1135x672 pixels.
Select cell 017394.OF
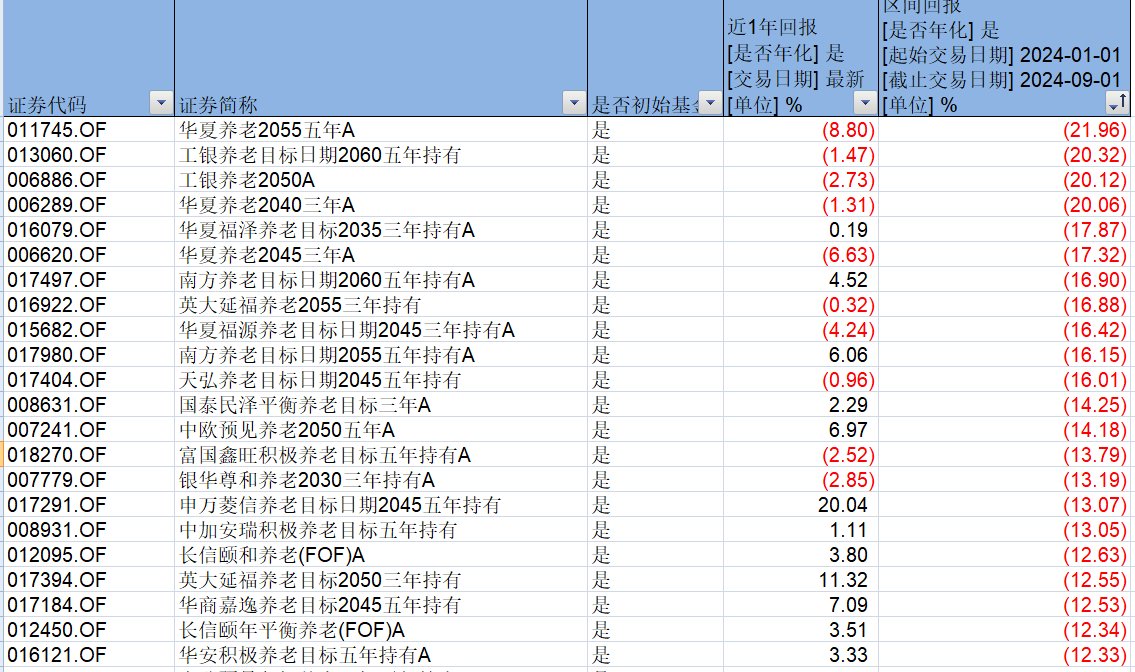[88, 579]
